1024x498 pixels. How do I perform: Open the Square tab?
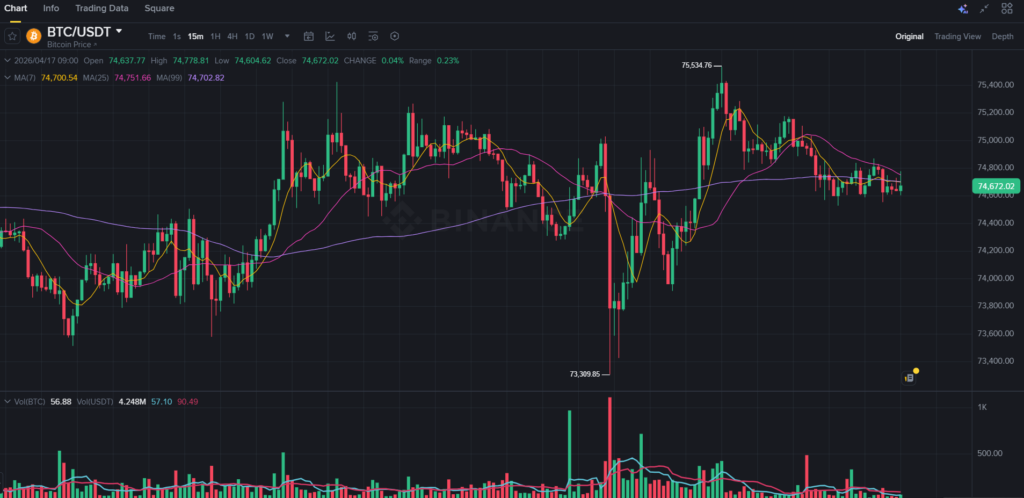[159, 8]
